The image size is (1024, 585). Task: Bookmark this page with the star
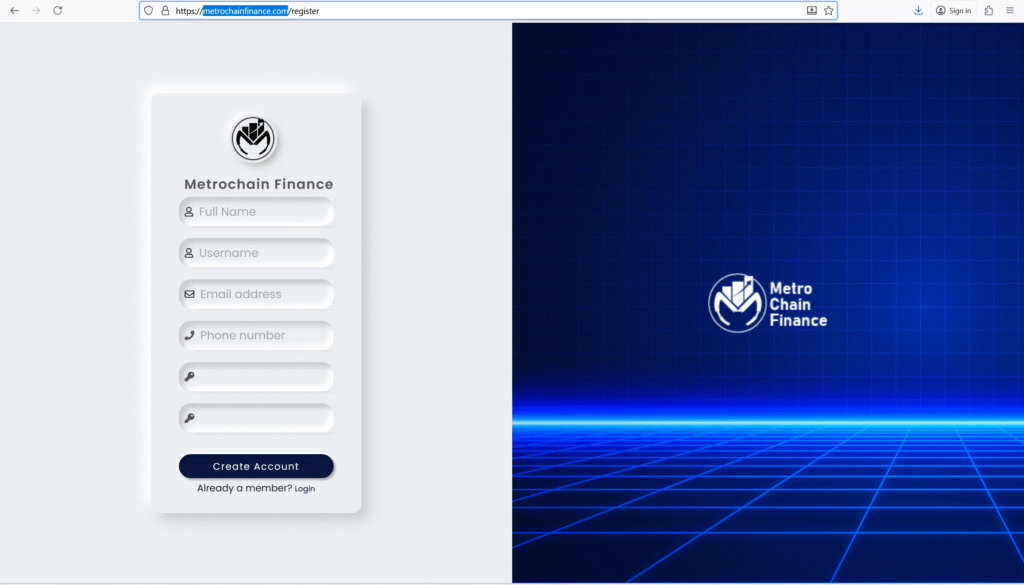coord(828,10)
